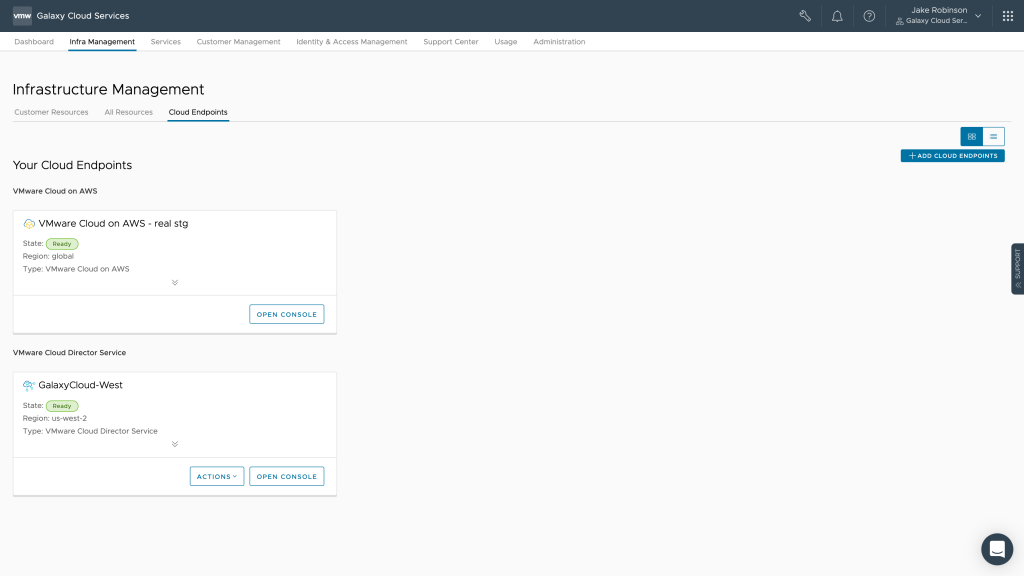
Task: Click Ready badge on AWS card
Action: pyautogui.click(x=62, y=244)
